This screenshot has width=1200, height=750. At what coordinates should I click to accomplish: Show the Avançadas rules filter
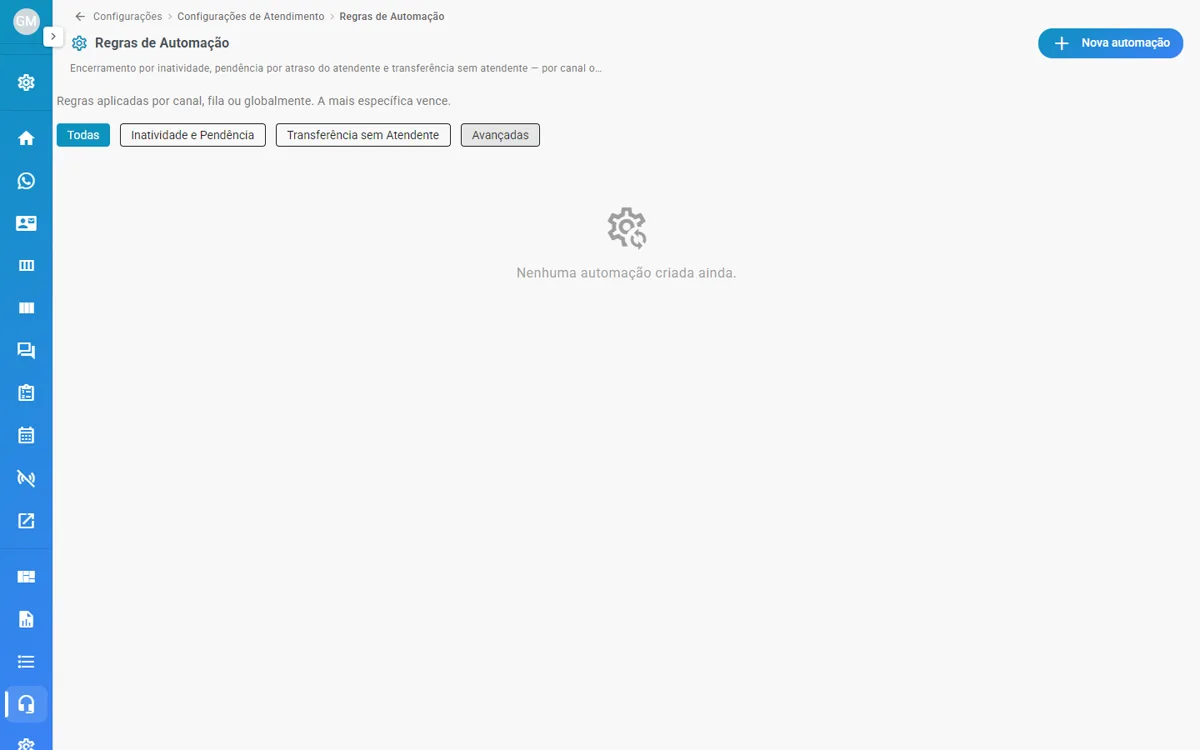click(x=500, y=135)
